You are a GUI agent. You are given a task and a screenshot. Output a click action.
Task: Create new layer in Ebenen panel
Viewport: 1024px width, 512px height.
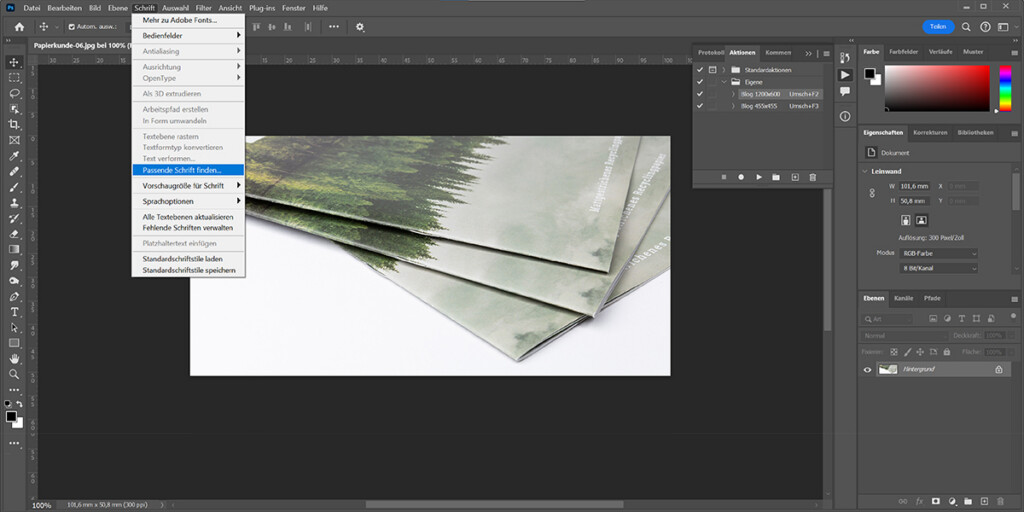986,499
